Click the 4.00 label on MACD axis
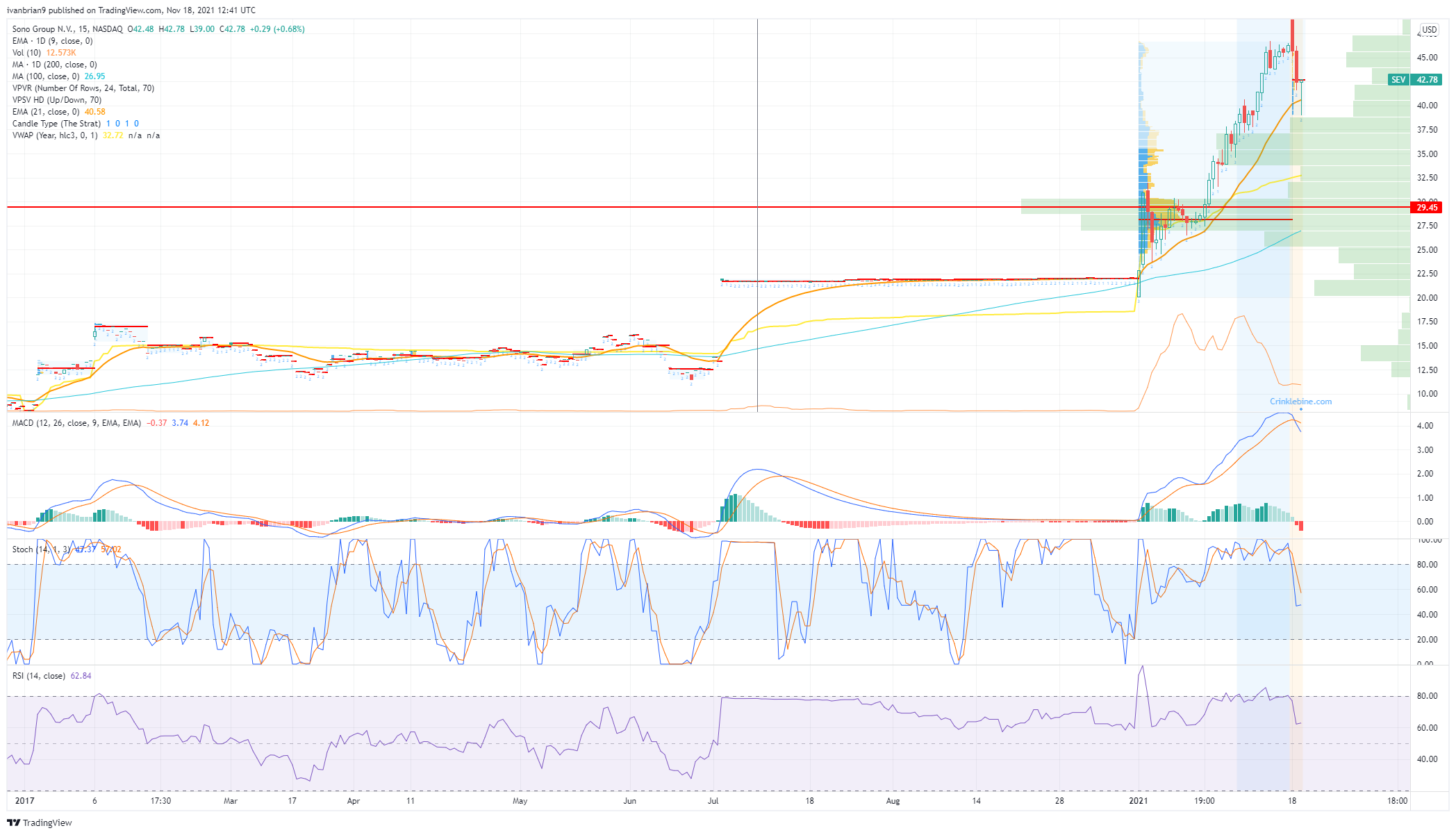Image resolution: width=1456 pixels, height=835 pixels. 1425,426
